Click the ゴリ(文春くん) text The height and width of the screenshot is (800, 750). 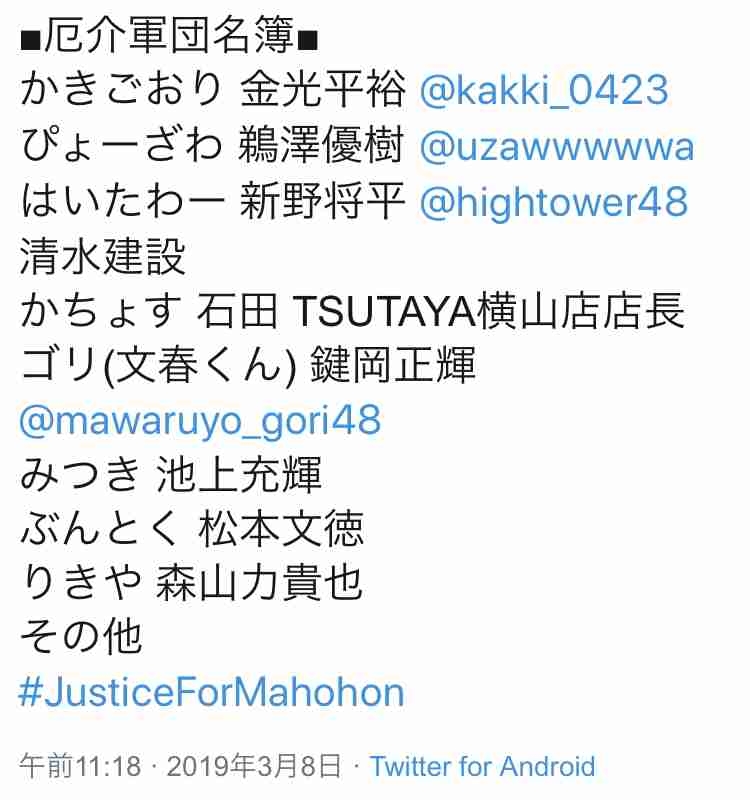(158, 365)
